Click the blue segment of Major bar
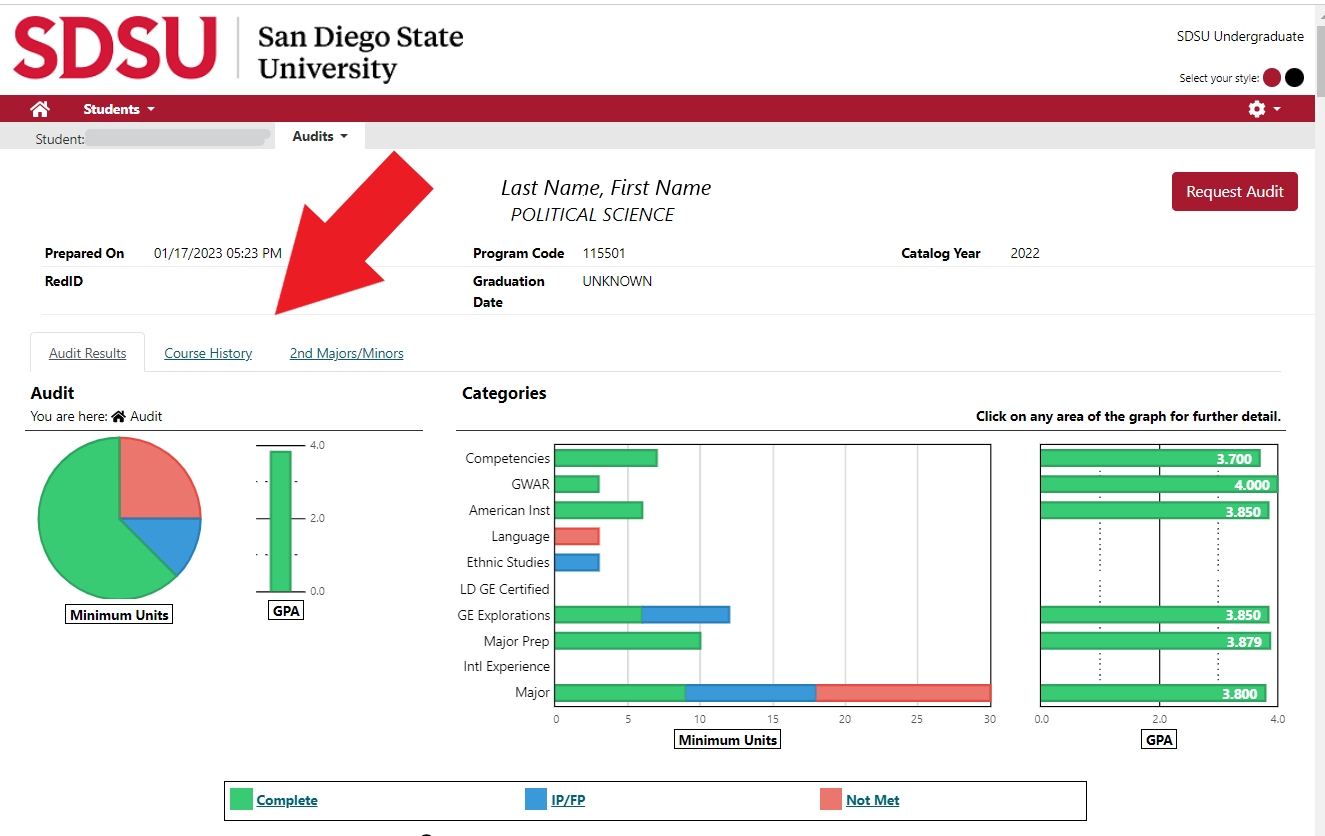 click(x=751, y=693)
